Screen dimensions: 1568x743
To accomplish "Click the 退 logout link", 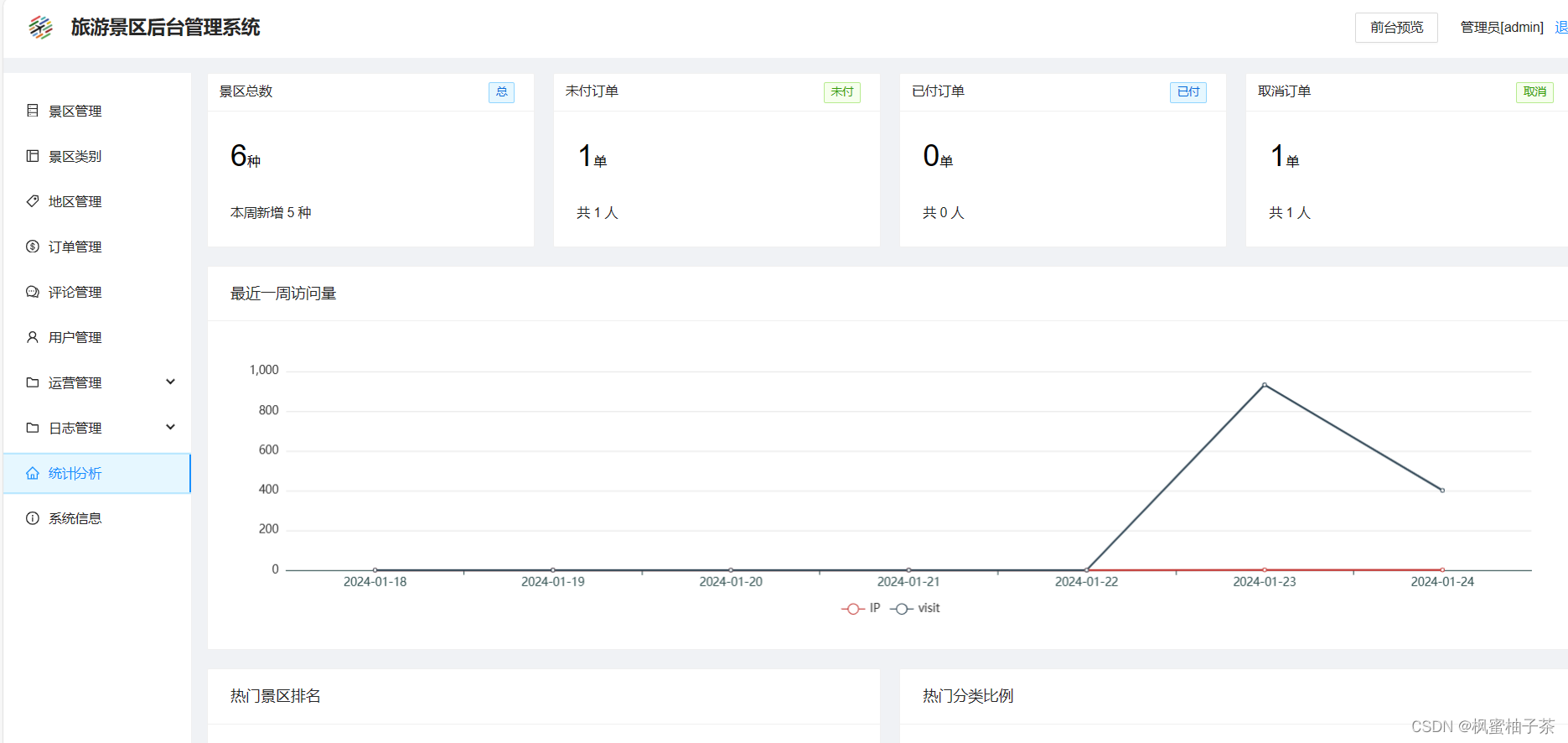I will [x=1561, y=28].
